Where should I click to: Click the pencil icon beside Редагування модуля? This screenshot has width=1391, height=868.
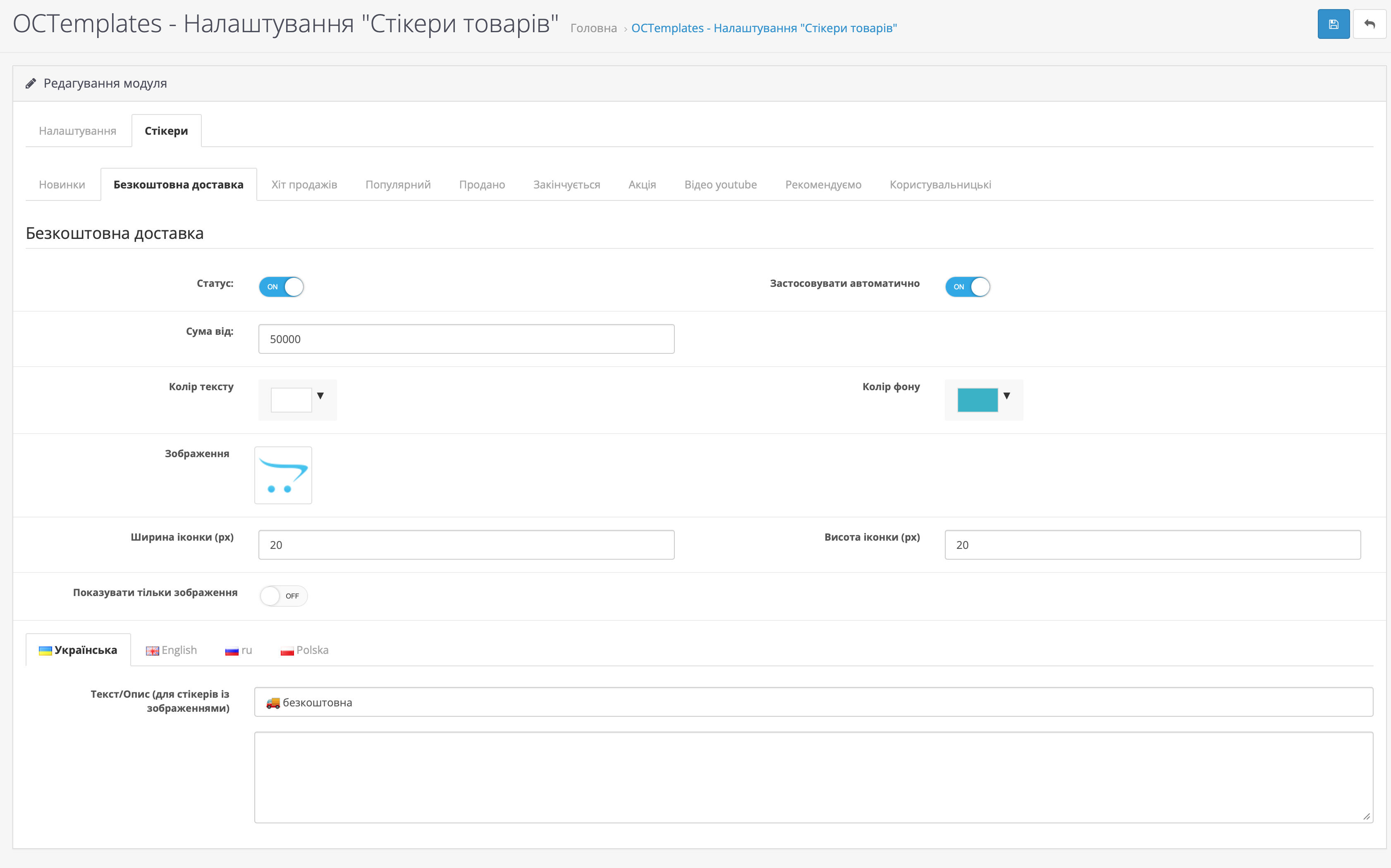[x=31, y=84]
